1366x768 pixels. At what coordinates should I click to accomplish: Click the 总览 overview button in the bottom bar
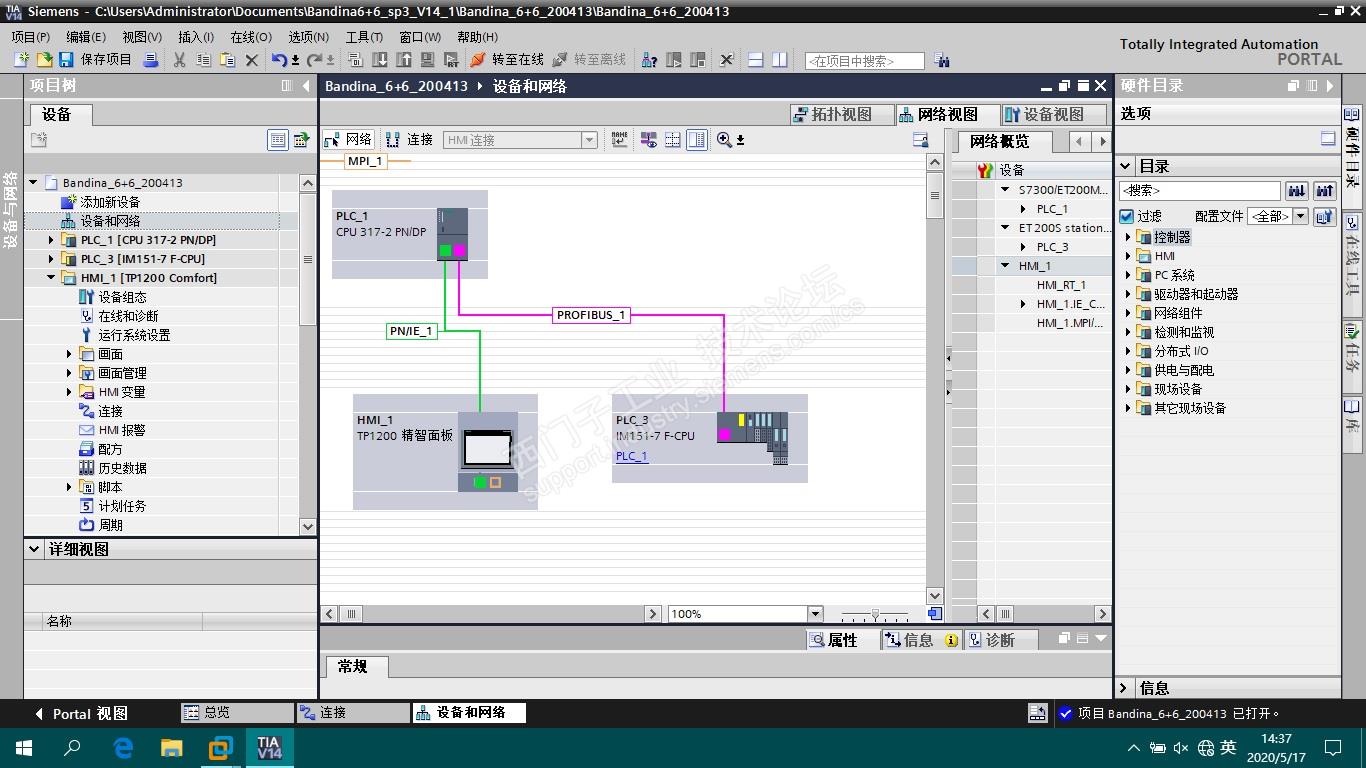click(x=237, y=713)
